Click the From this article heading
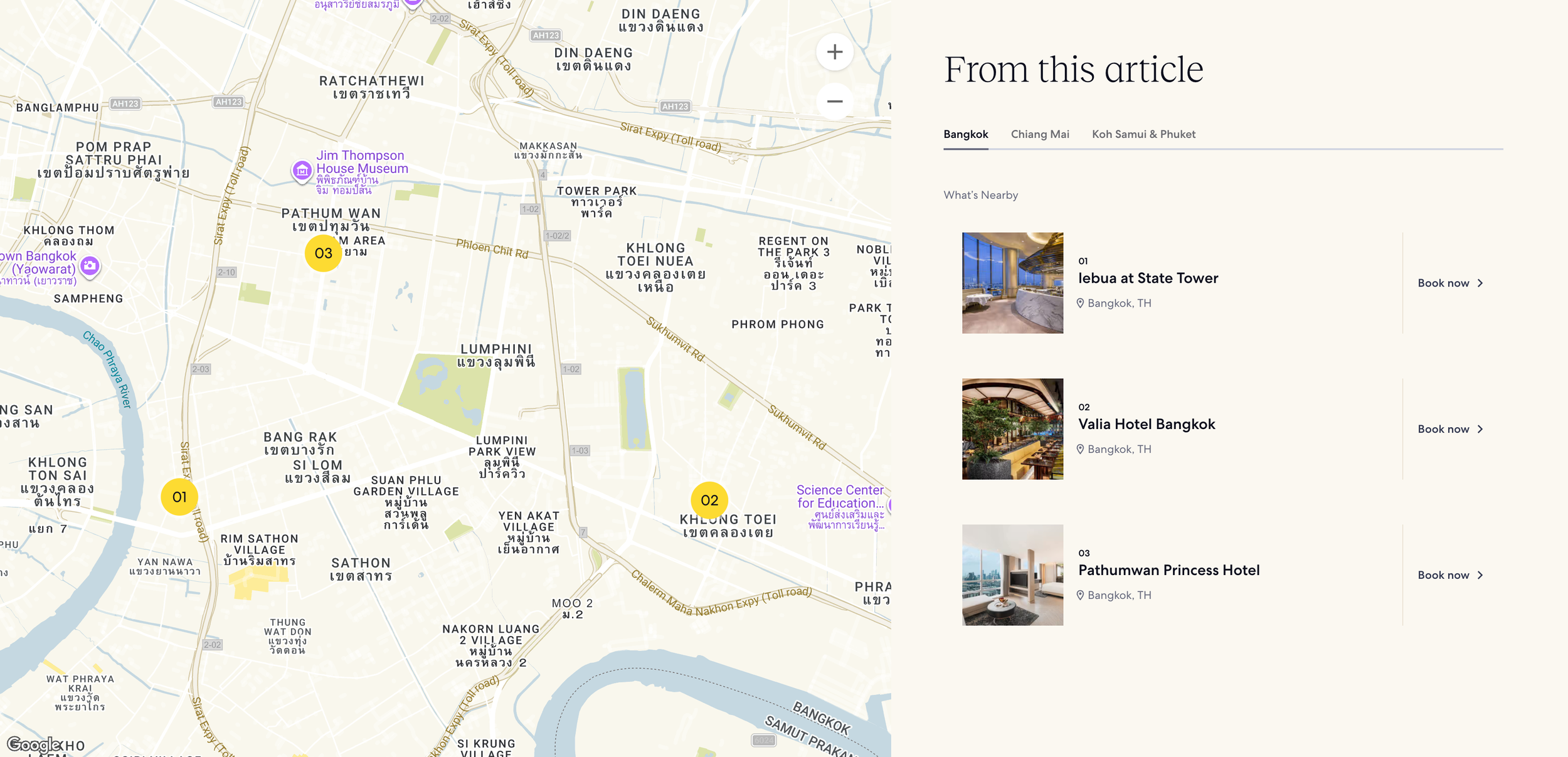 coord(1073,69)
